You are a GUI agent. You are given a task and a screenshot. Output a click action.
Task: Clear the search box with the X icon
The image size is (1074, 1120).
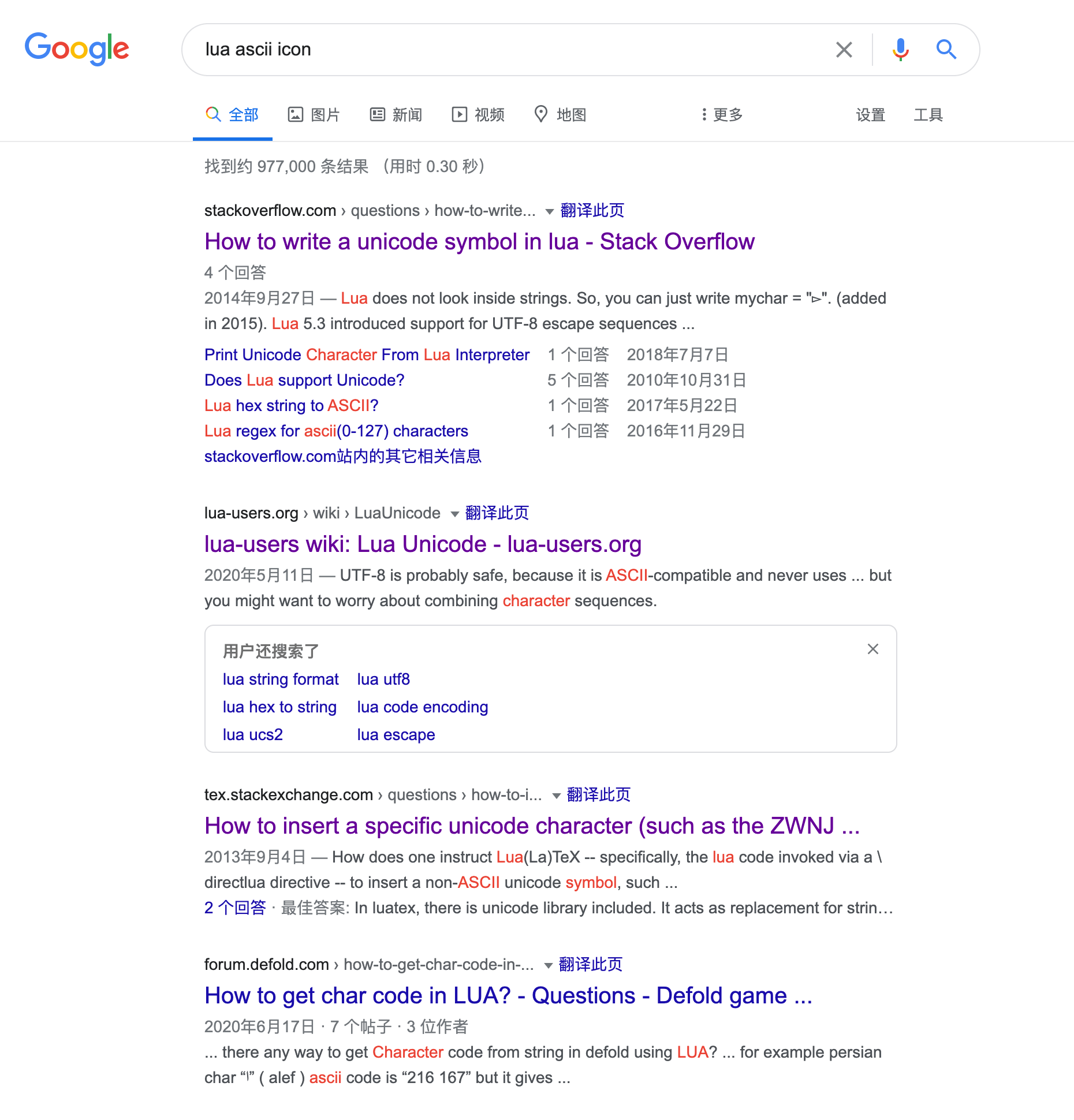pyautogui.click(x=844, y=50)
